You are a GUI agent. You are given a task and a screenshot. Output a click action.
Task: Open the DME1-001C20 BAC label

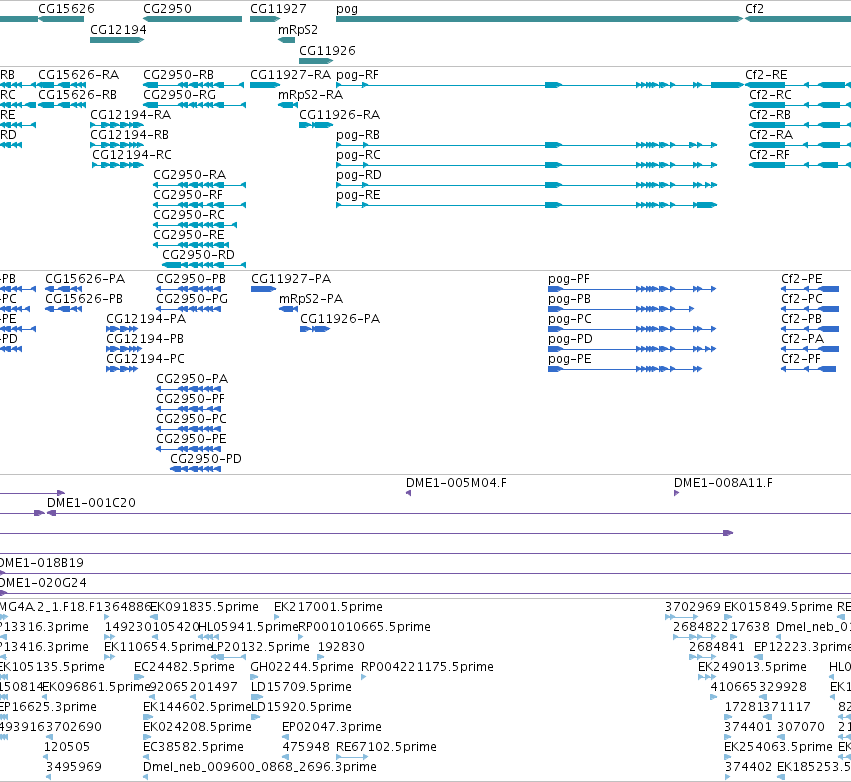pyautogui.click(x=91, y=503)
